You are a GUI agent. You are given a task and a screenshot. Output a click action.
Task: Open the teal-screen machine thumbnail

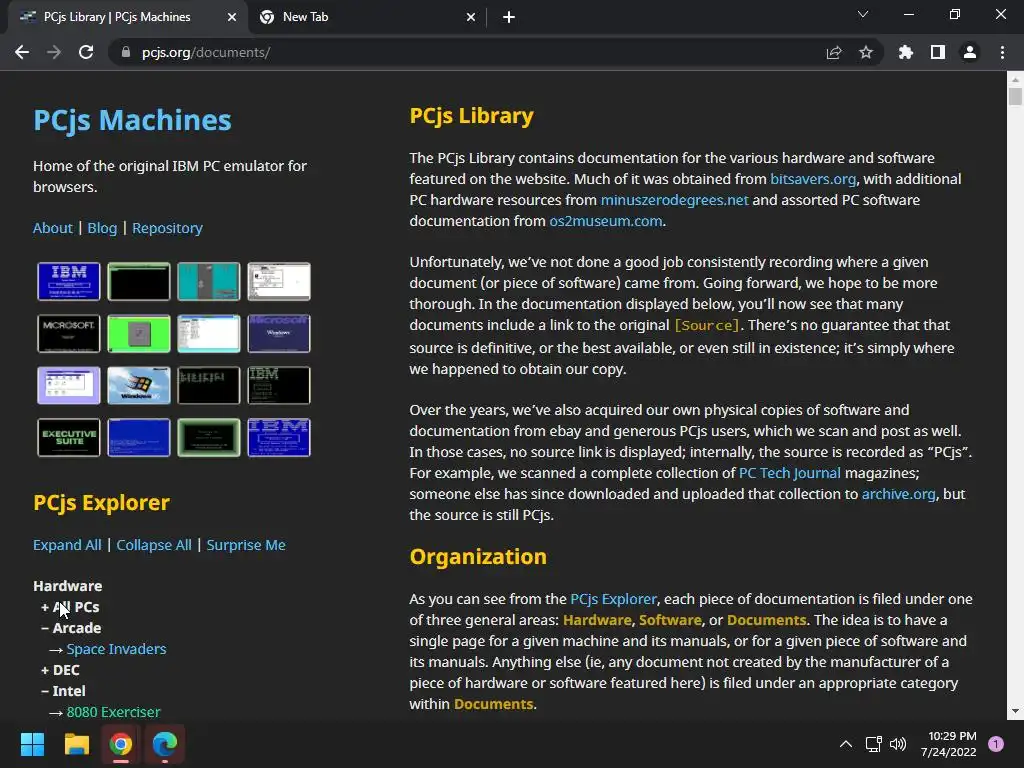209,281
